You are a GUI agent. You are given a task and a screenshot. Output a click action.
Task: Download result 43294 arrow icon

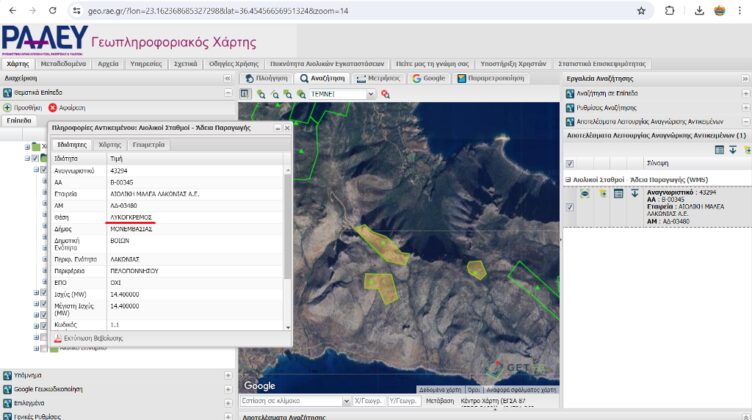point(634,193)
